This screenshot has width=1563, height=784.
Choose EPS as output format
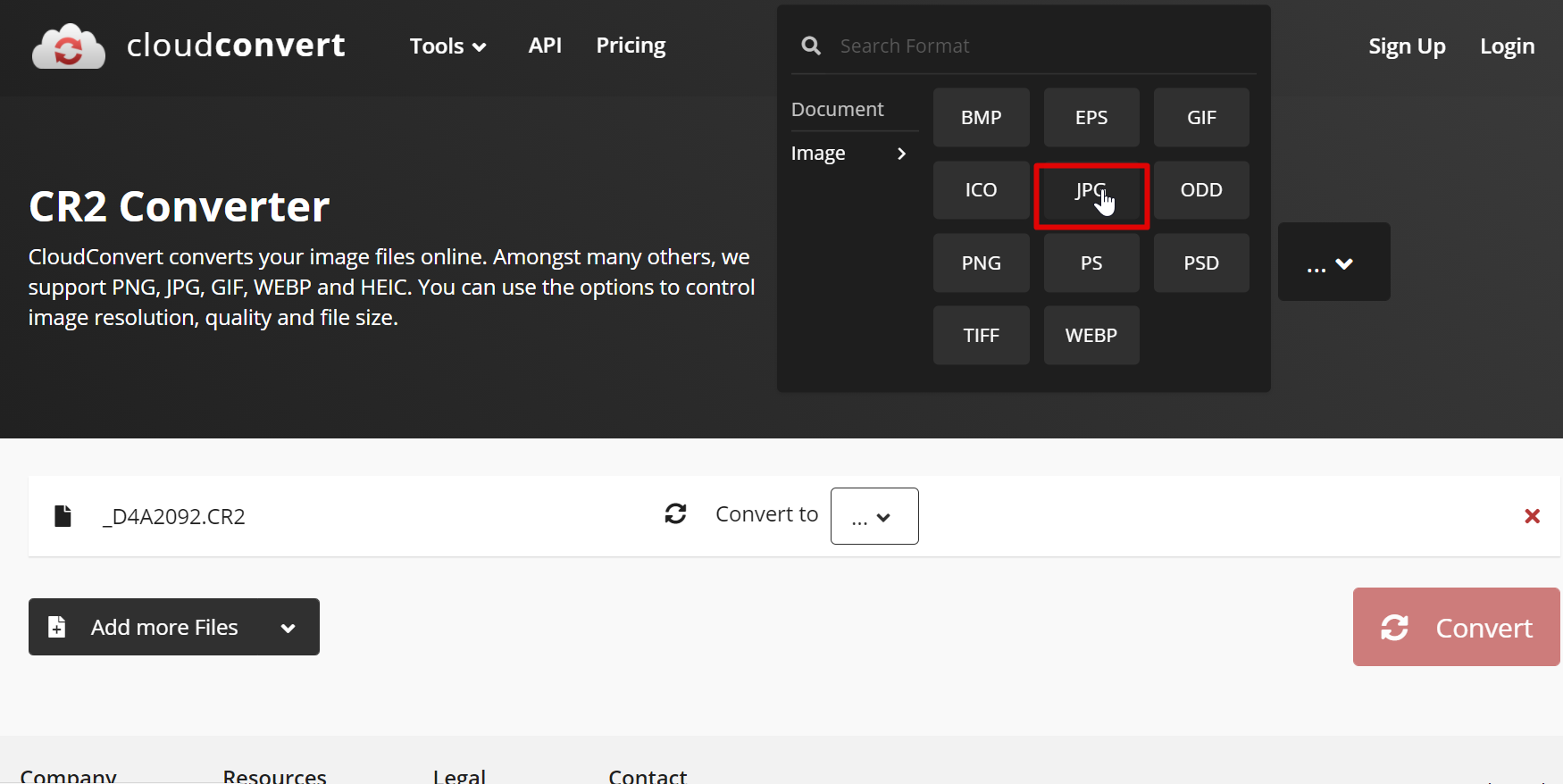(x=1091, y=117)
